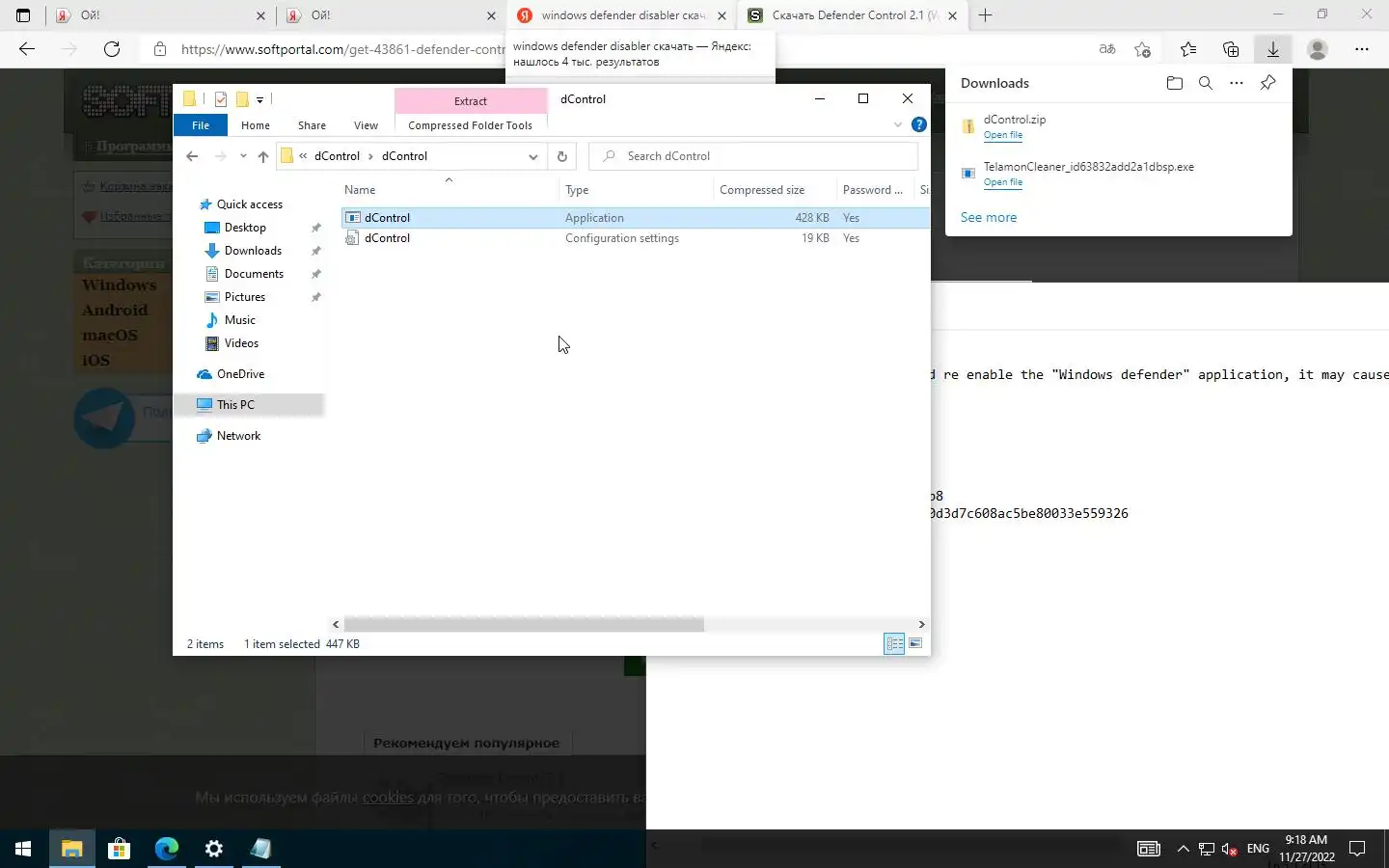
Task: Open the View ribbon tab
Action: point(366,125)
